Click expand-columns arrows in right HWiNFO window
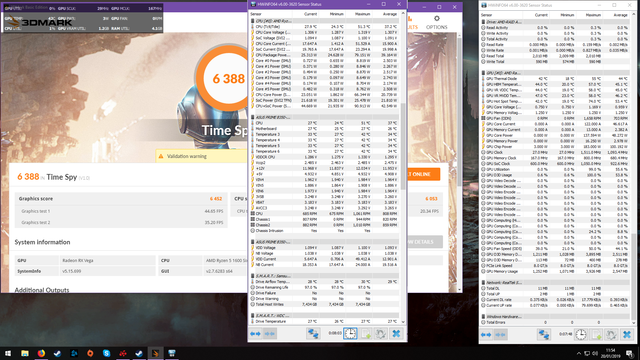Viewport: 640px width, 360px height. coord(486,335)
